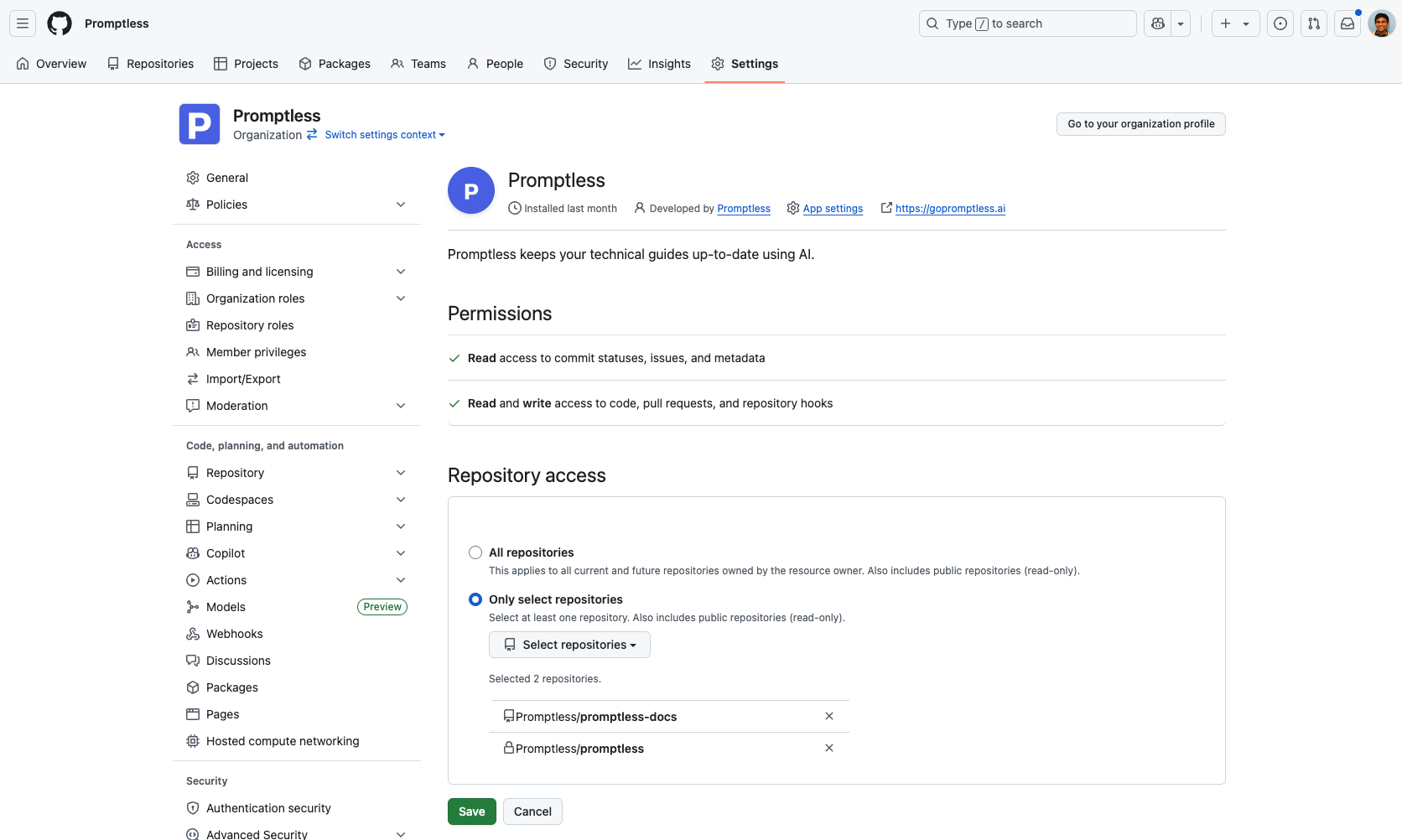
Task: Expand the Policies section
Action: pyautogui.click(x=297, y=205)
